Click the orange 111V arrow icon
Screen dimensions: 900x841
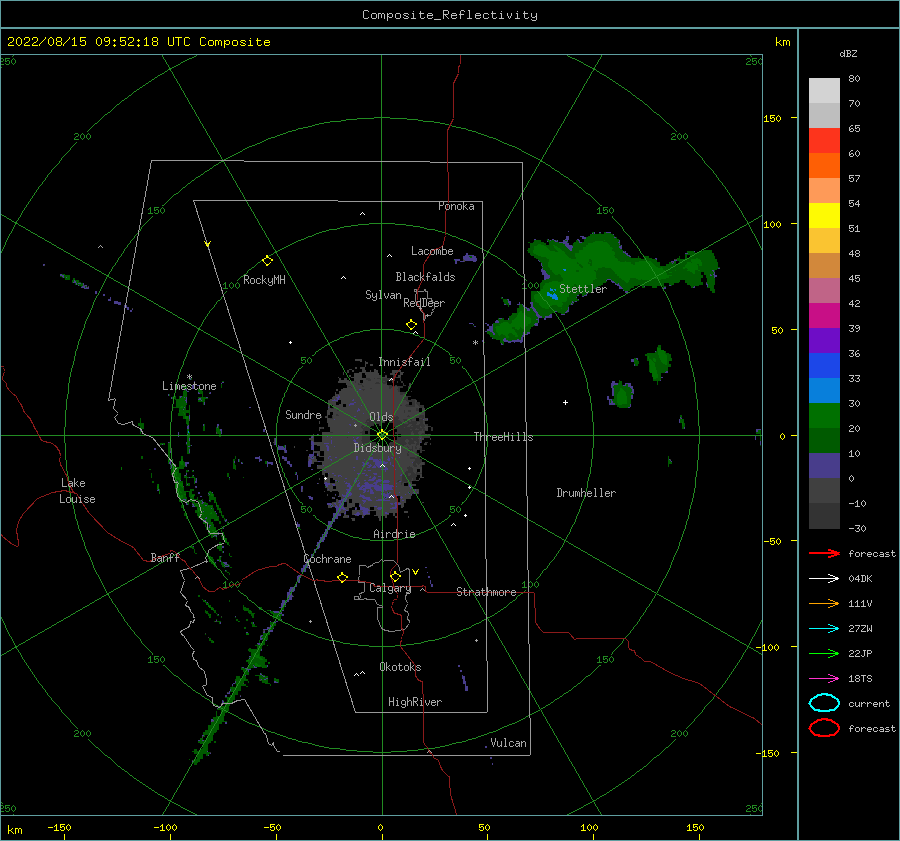824,603
